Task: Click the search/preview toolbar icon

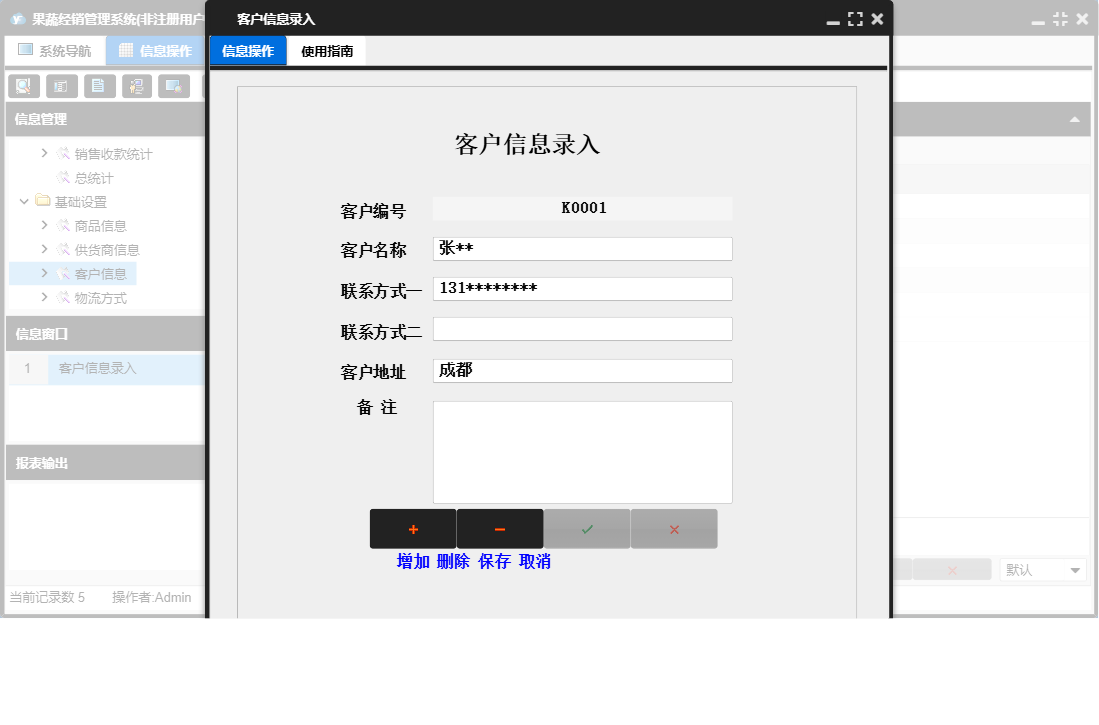Action: [x=22, y=86]
